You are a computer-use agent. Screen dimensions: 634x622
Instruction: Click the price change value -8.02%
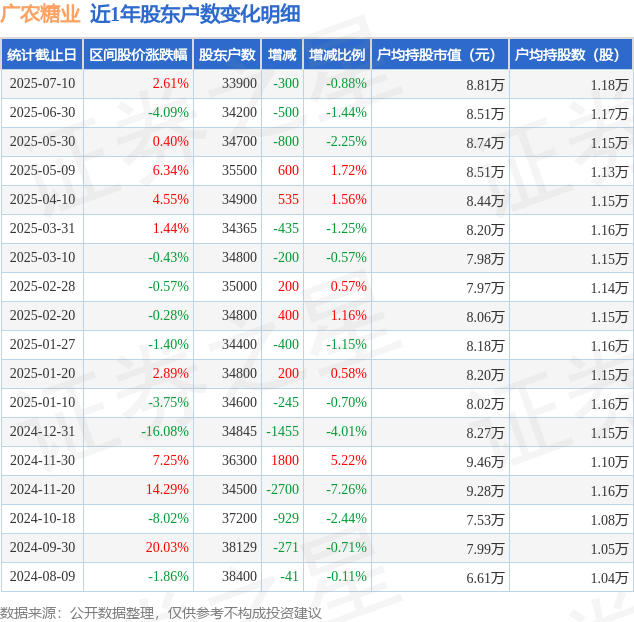[168, 518]
